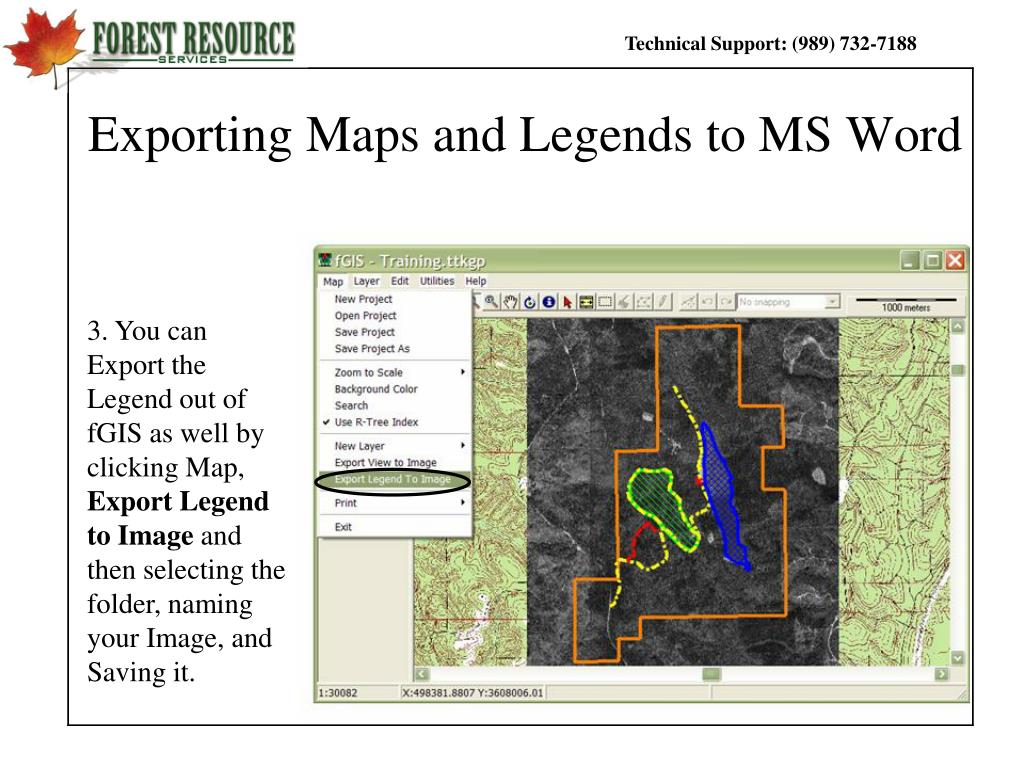Close the fGIS Training.ttkgp window
The height and width of the screenshot is (768, 1024).
coord(955,261)
